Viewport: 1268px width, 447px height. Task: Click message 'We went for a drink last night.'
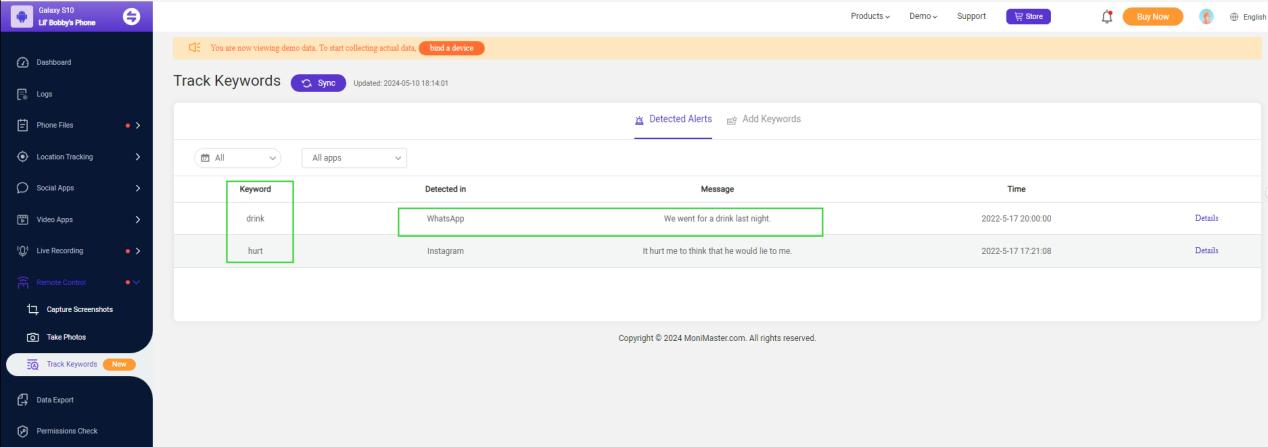(717, 218)
